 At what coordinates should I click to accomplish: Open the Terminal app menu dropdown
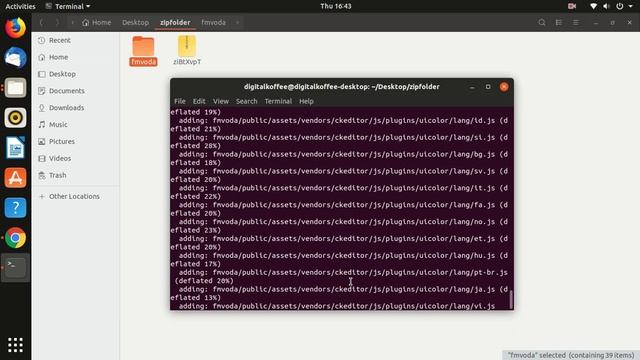pos(68,6)
